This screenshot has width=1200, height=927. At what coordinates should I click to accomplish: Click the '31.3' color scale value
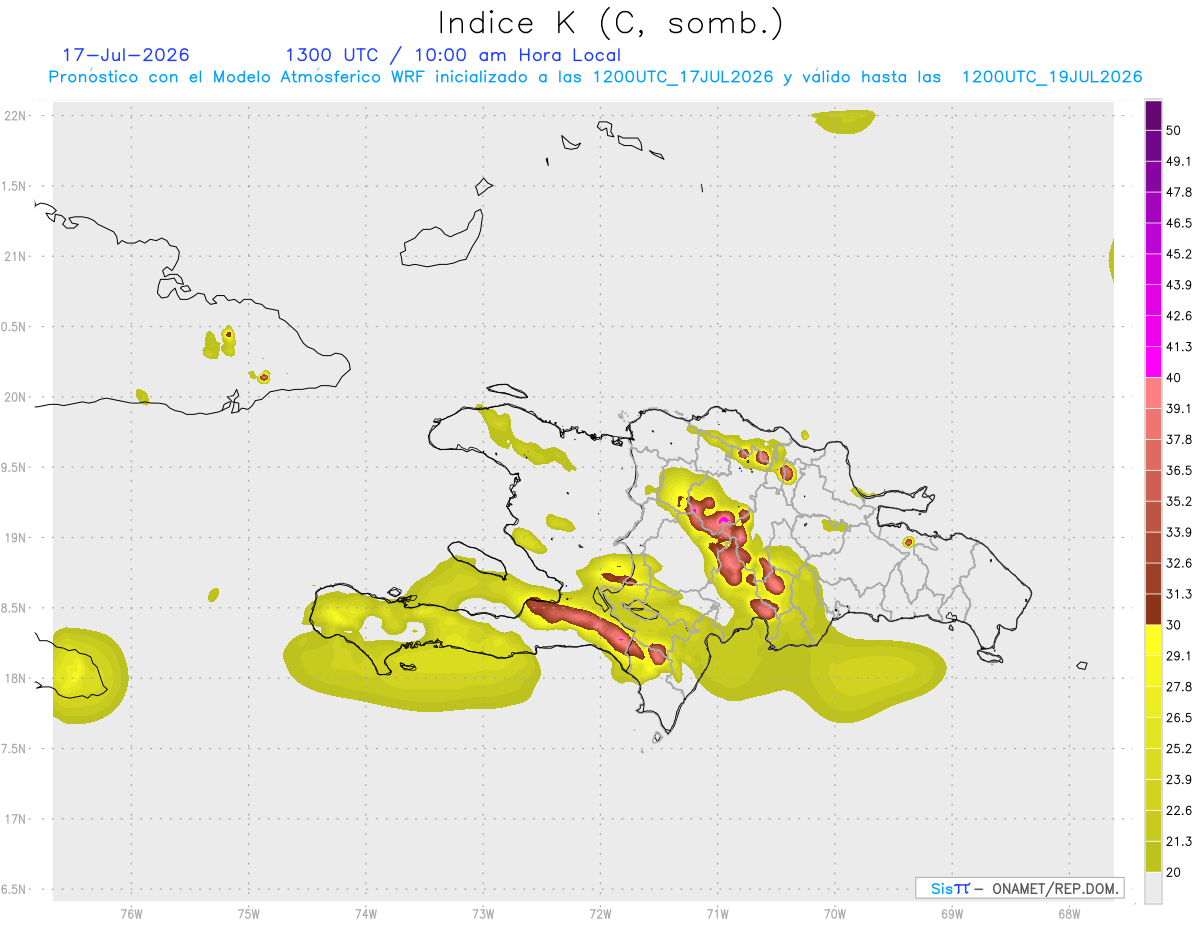(1179, 594)
